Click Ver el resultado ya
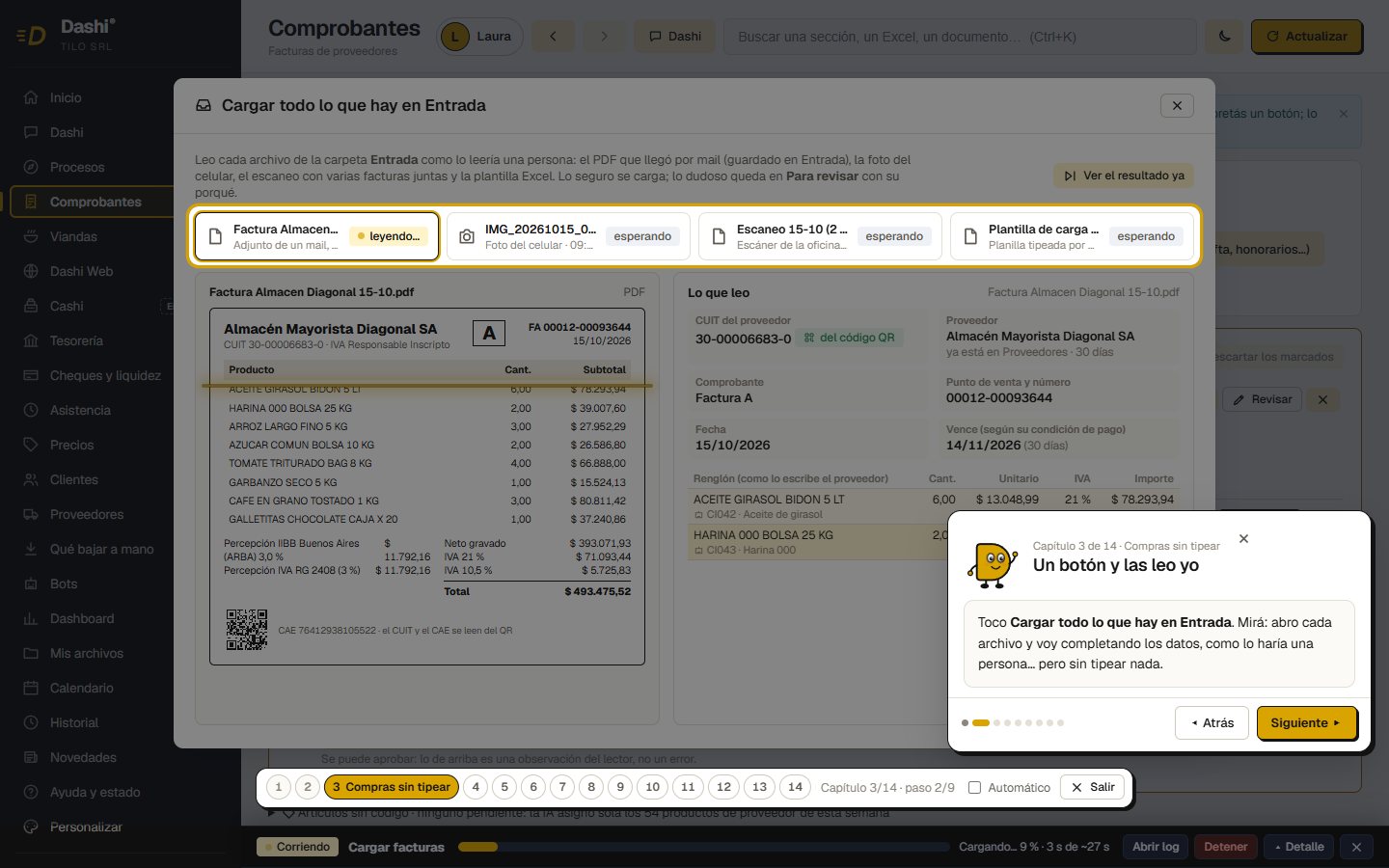Image resolution: width=1389 pixels, height=868 pixels. click(1124, 176)
